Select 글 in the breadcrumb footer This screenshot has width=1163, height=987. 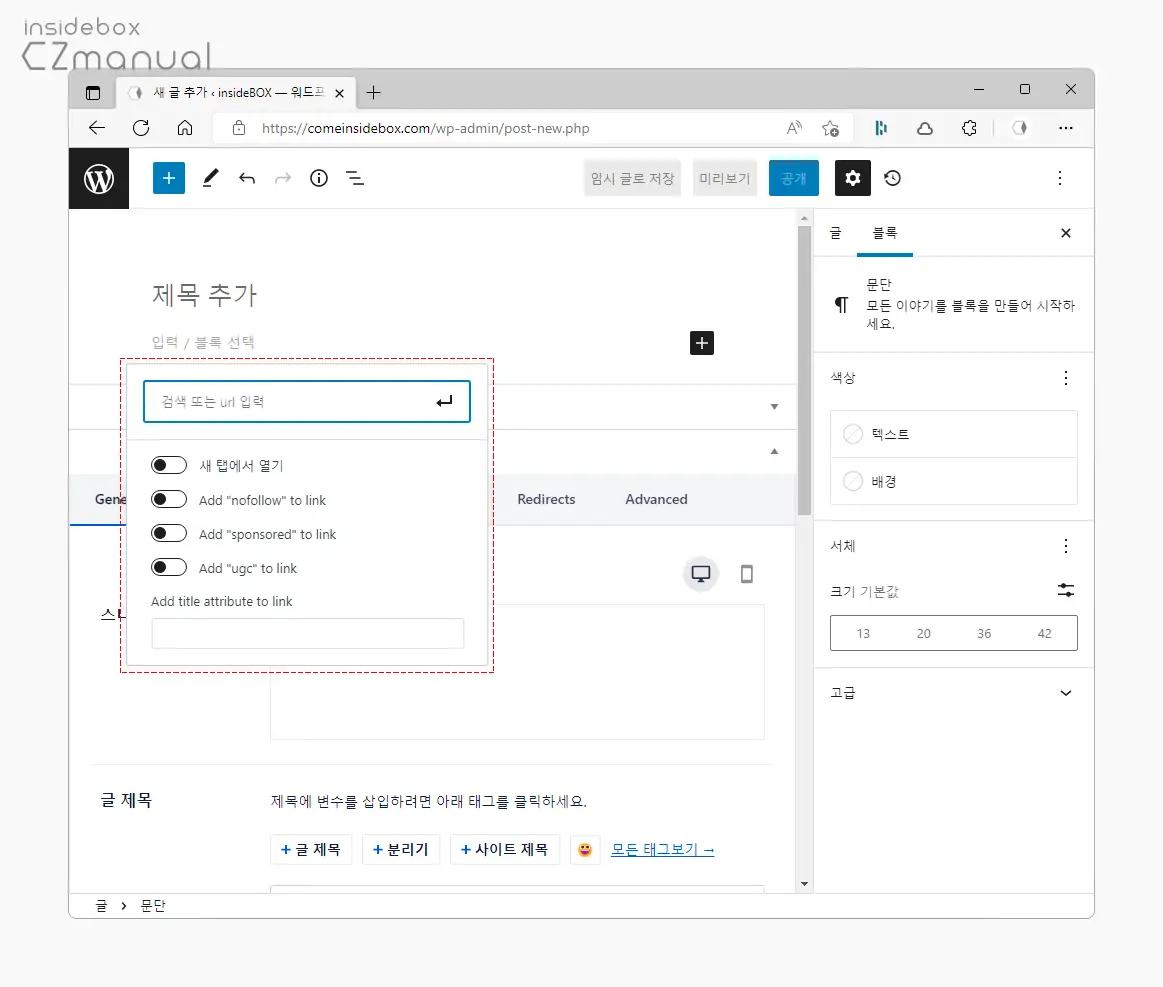(x=102, y=905)
